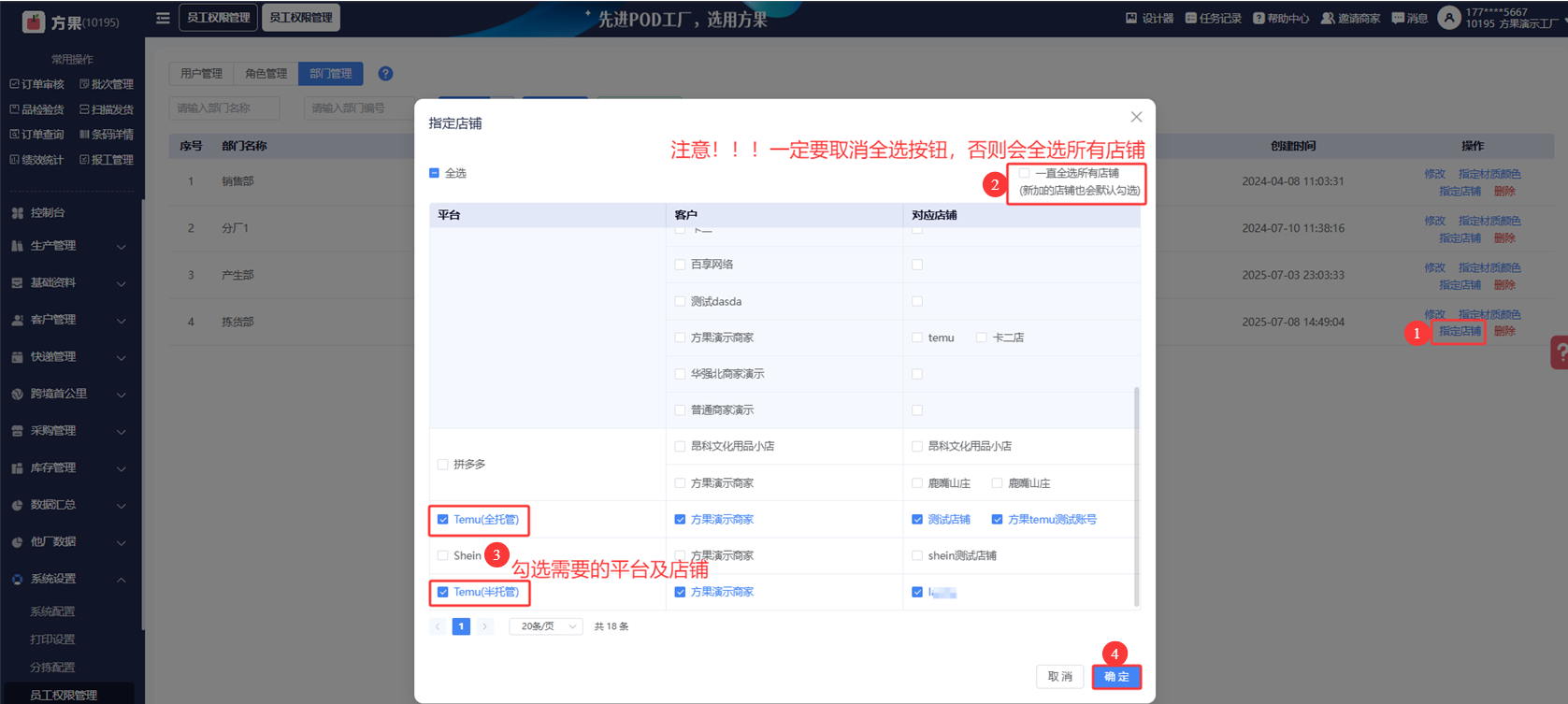Open the 扫描发货 shortcut

point(107,109)
